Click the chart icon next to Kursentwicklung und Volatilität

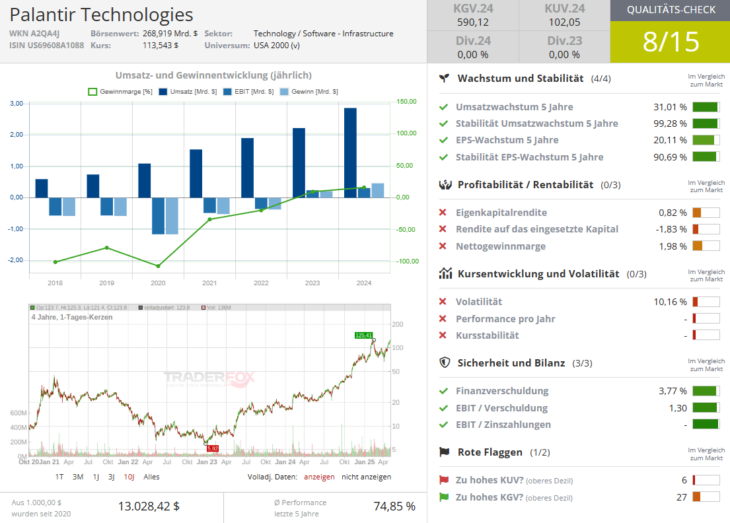click(x=445, y=273)
